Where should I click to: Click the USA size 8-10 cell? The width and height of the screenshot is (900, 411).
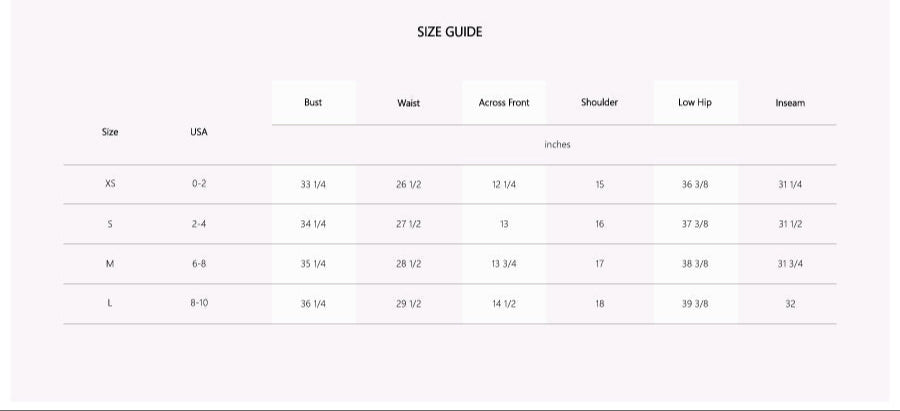(199, 303)
